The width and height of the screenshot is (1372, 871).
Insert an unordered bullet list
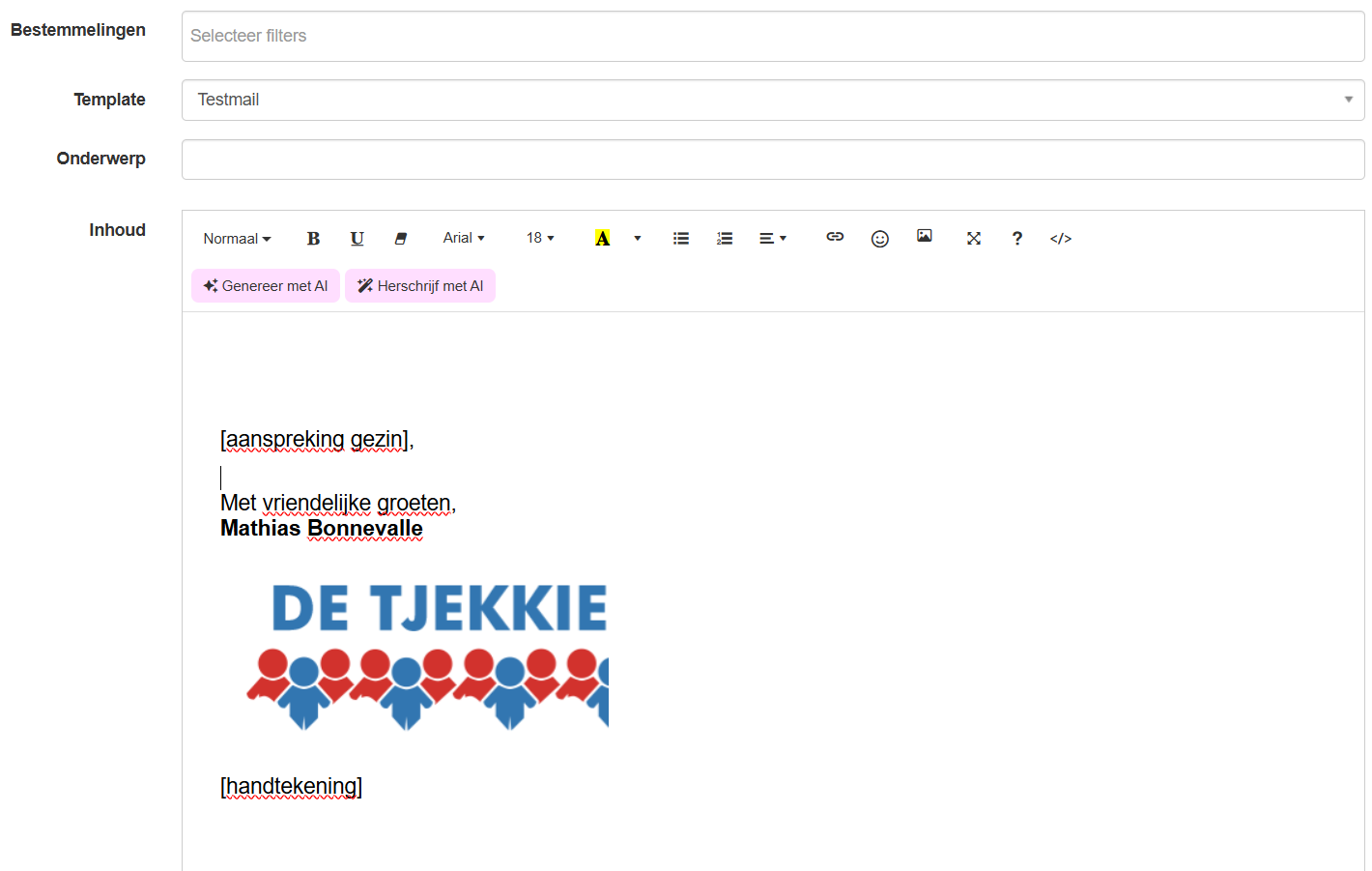point(681,238)
